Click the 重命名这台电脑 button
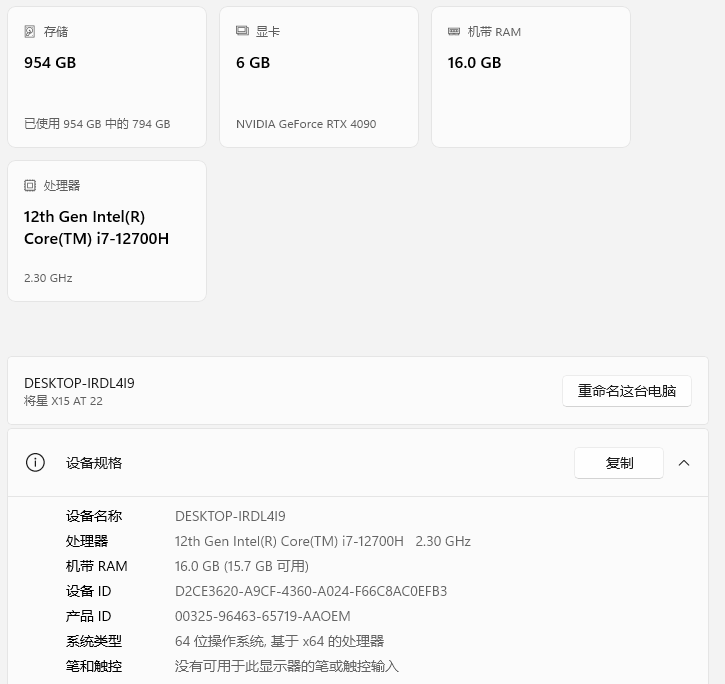725x684 pixels. (626, 391)
